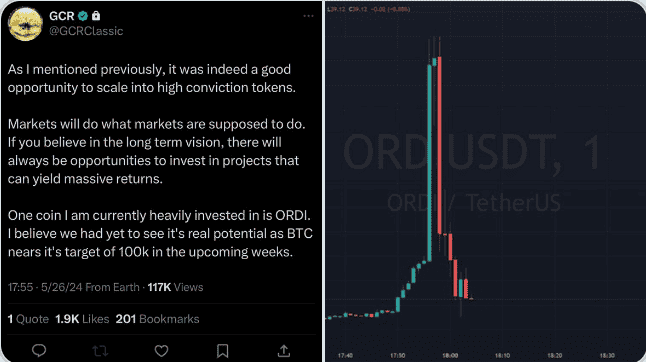View the 1 Quote list
646x362 pixels.
[28, 319]
